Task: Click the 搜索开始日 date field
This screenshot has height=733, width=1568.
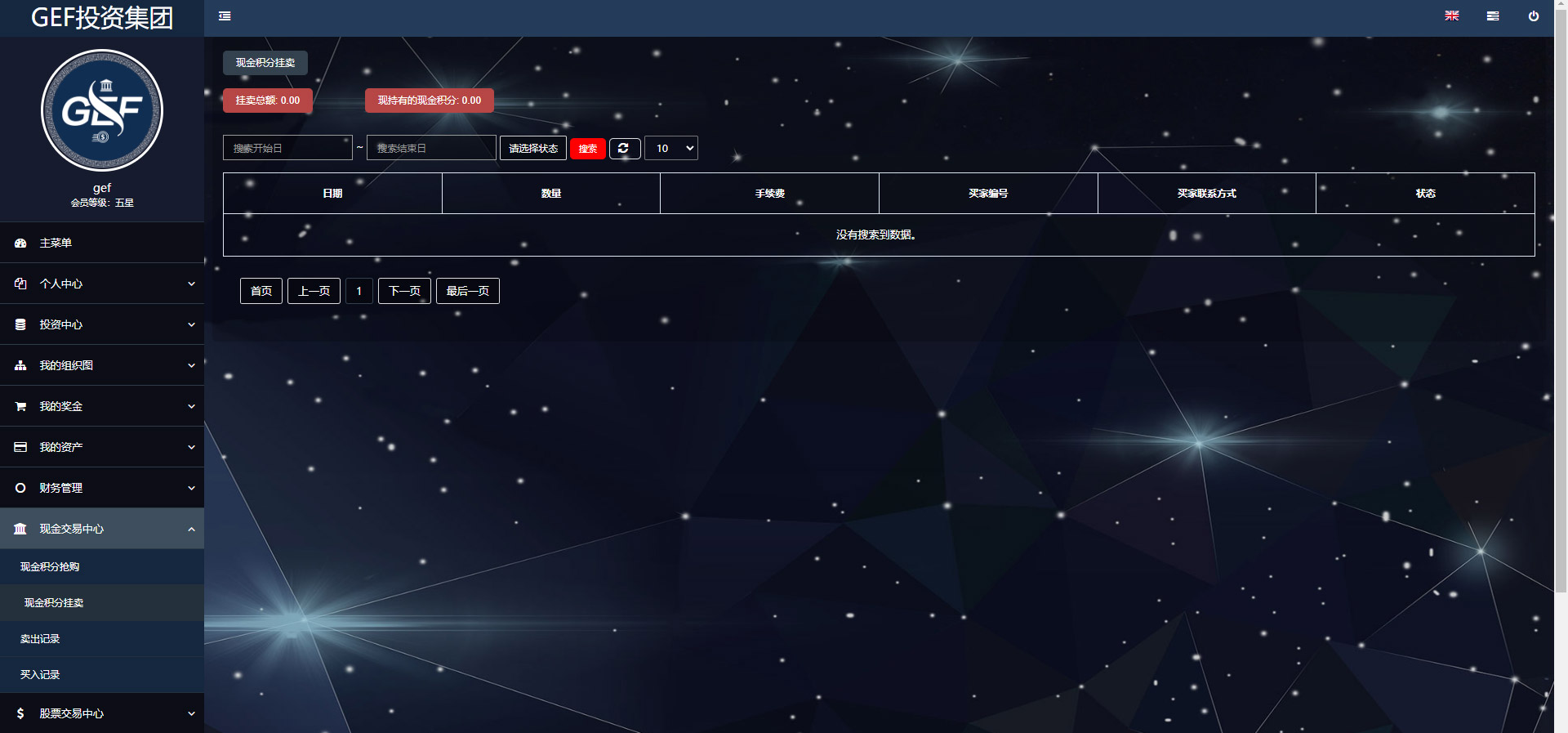Action: (x=287, y=148)
